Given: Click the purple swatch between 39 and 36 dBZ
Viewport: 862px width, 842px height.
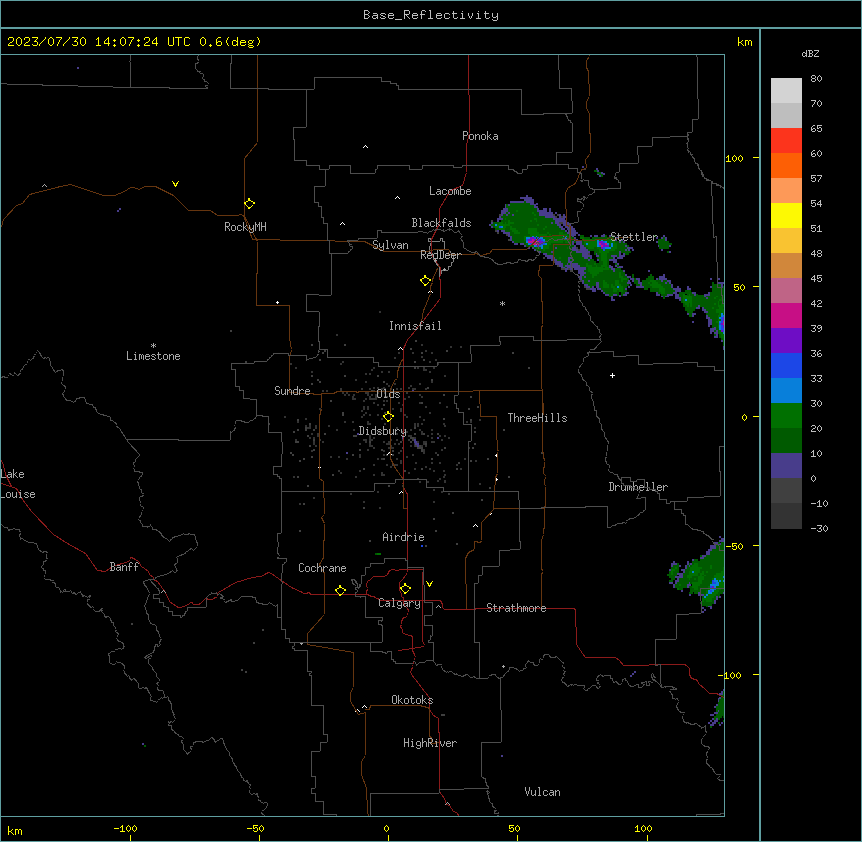Looking at the screenshot, I should pyautogui.click(x=786, y=341).
